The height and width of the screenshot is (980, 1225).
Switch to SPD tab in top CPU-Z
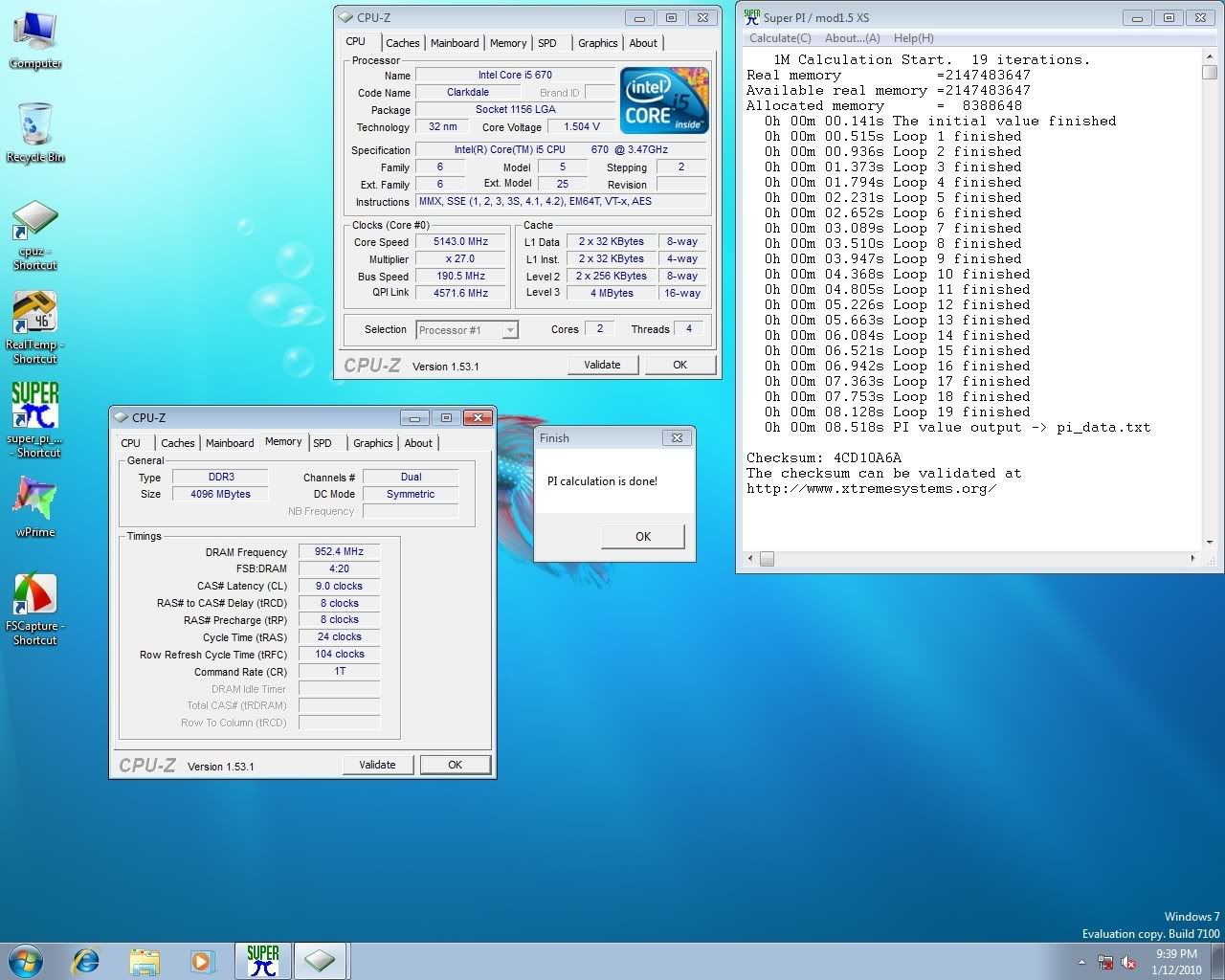547,43
